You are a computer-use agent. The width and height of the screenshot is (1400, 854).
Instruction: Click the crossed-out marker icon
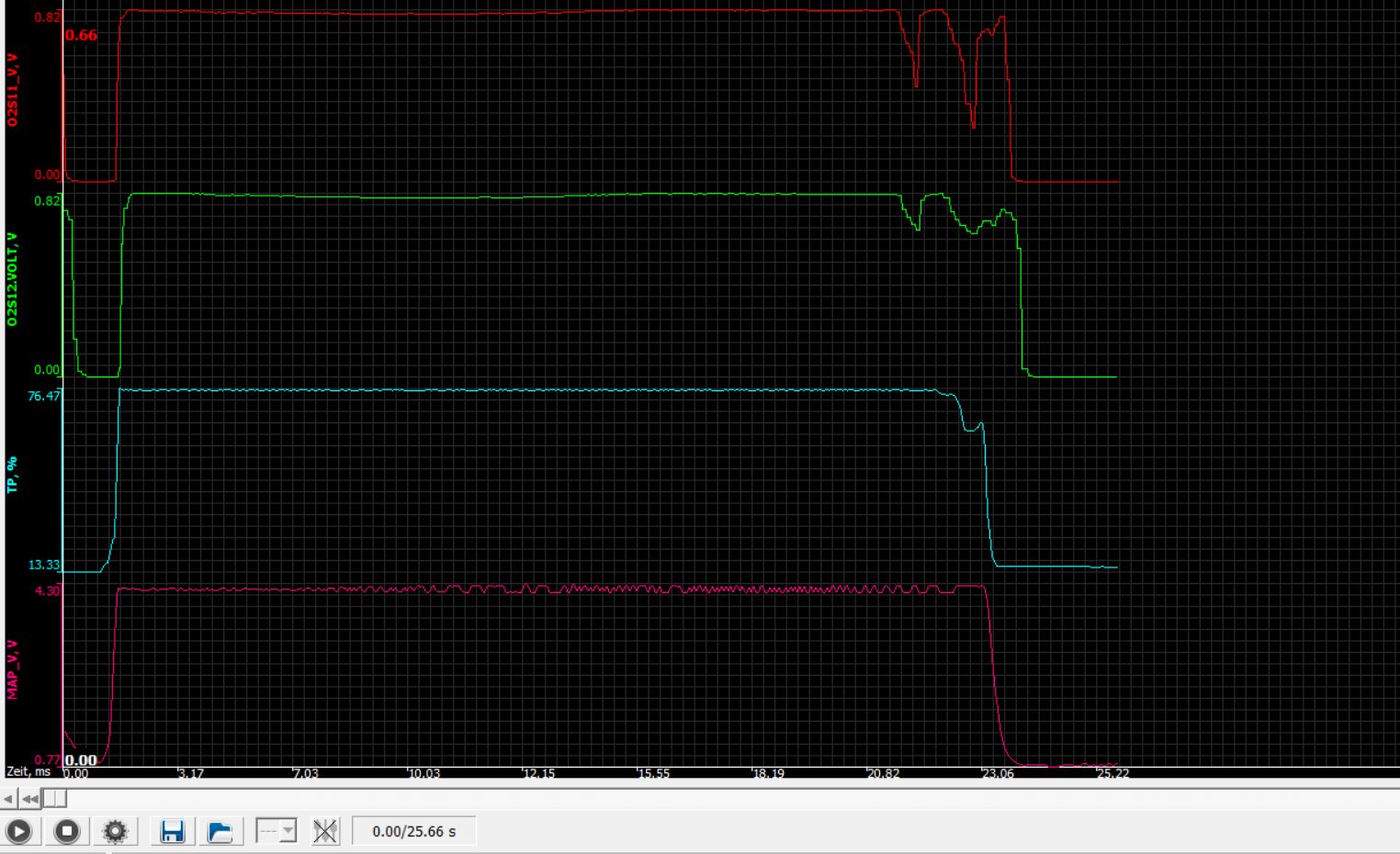[x=324, y=831]
